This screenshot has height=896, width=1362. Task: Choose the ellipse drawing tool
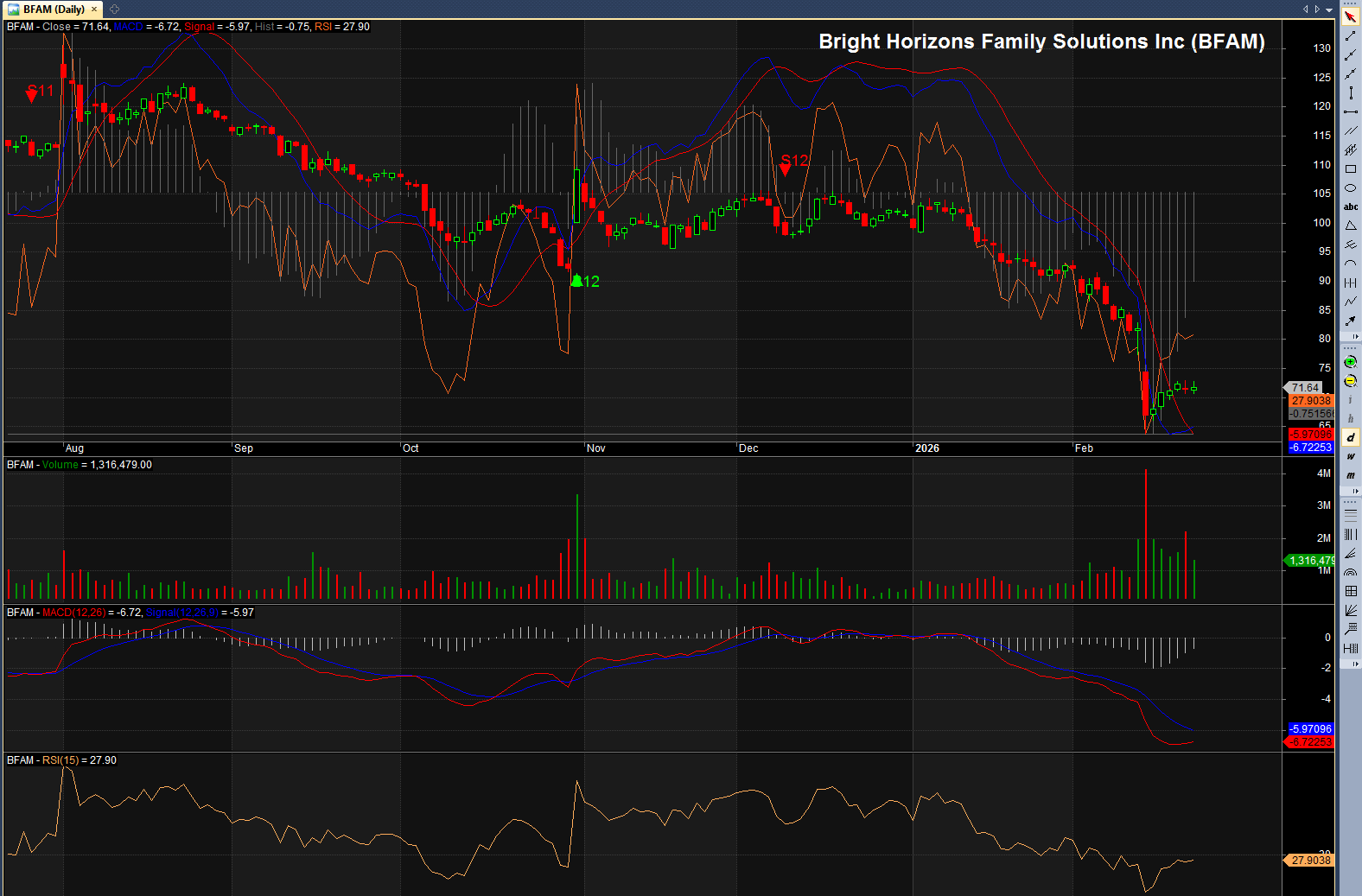[1350, 188]
